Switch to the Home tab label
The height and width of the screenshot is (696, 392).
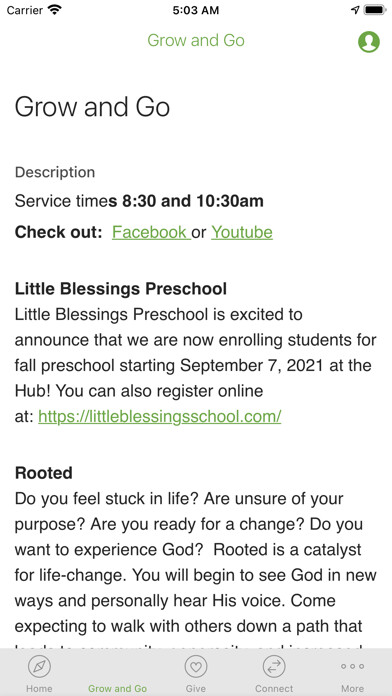coord(39,688)
